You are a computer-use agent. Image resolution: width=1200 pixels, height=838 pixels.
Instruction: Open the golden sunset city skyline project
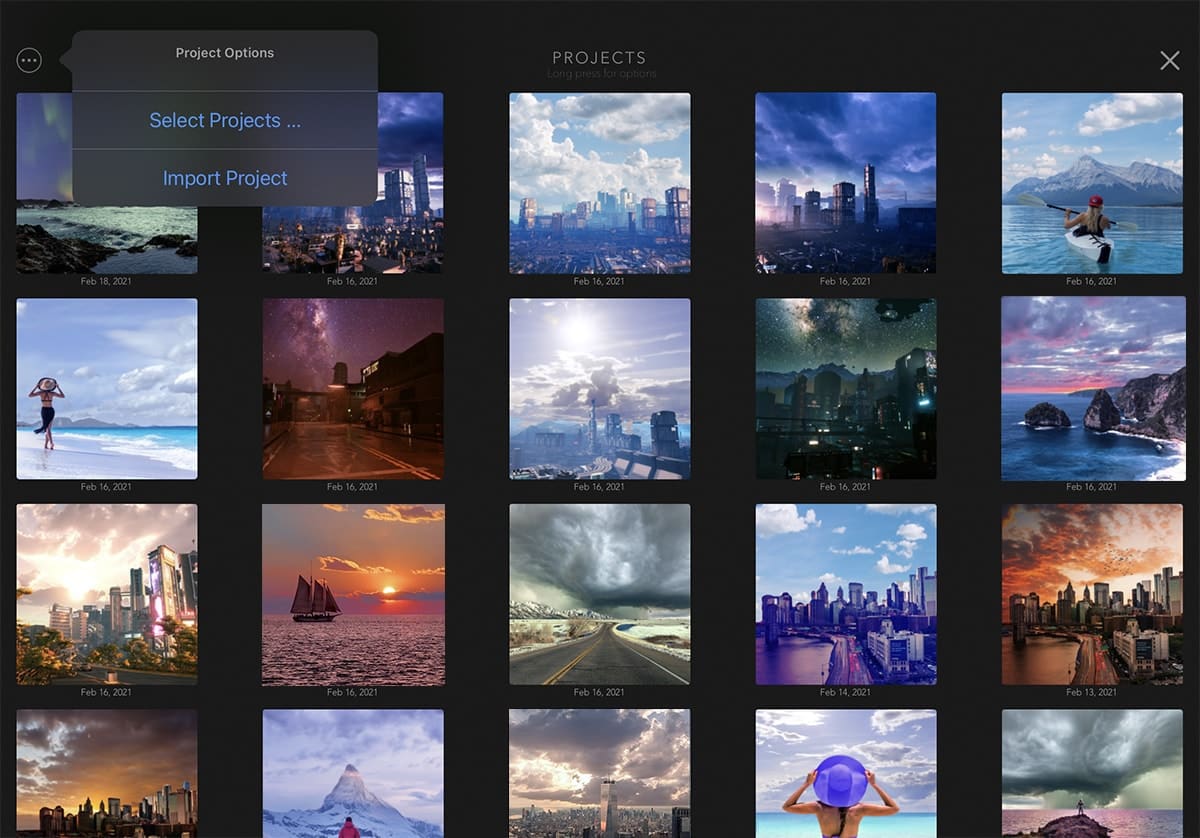pos(107,774)
